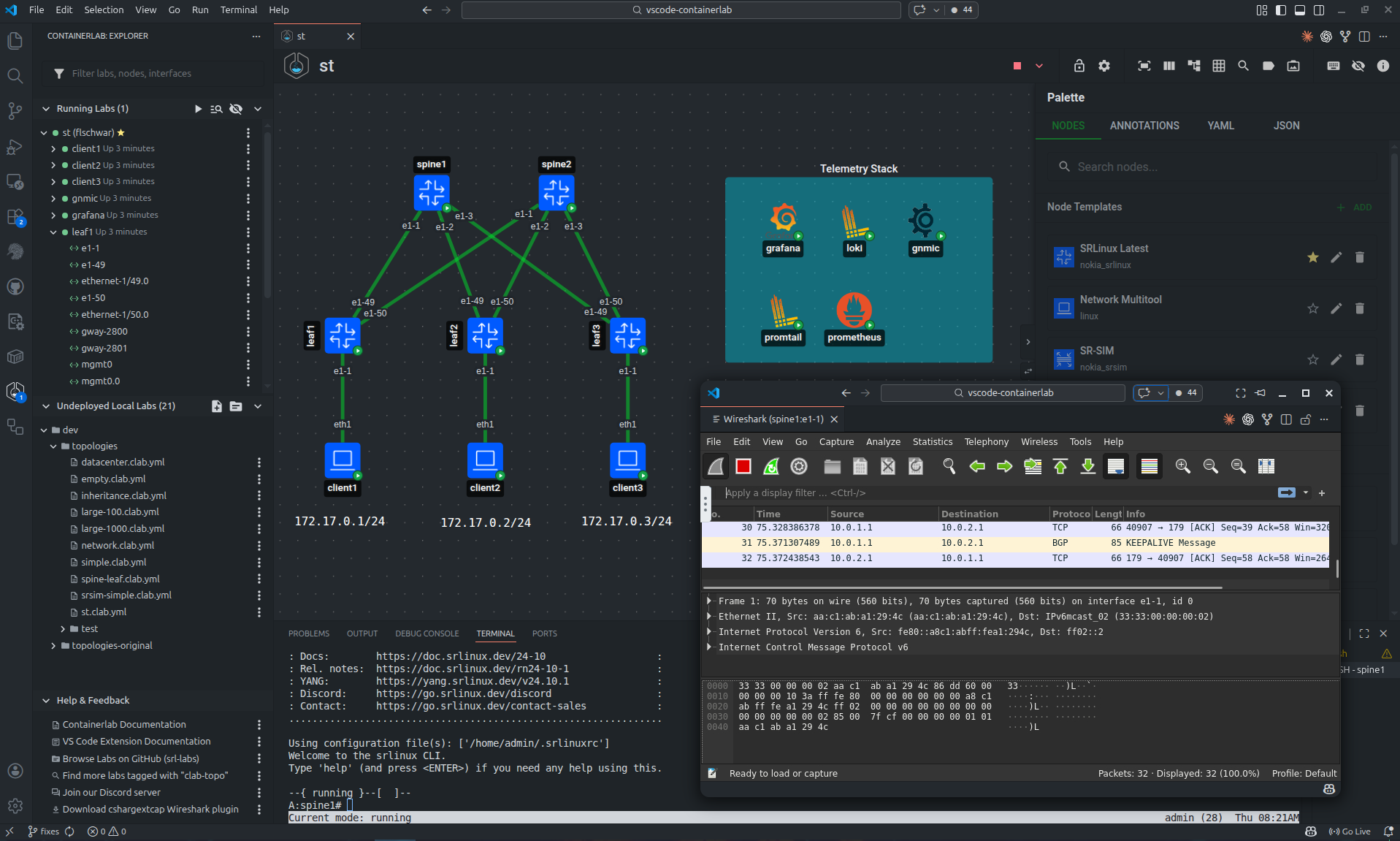Open the Containerlab icon in the activity bar
Image resolution: width=1400 pixels, height=841 pixels.
tap(15, 392)
